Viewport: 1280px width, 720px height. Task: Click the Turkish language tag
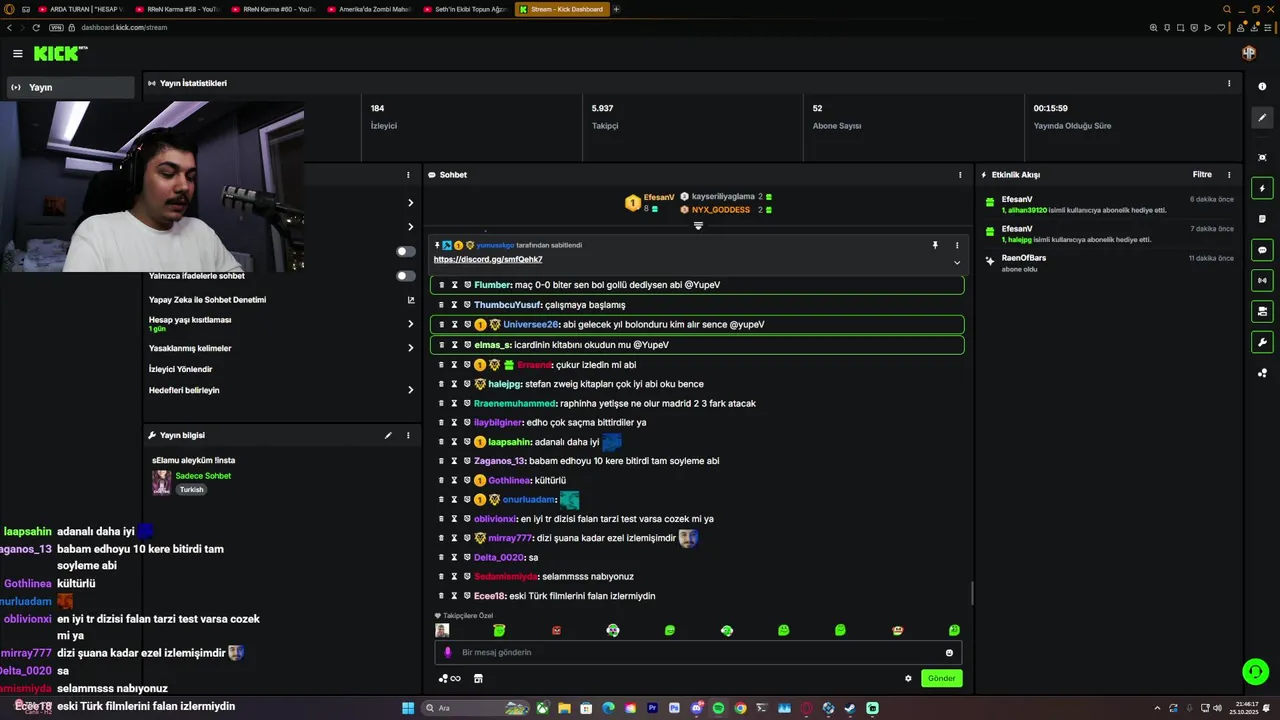pos(191,490)
